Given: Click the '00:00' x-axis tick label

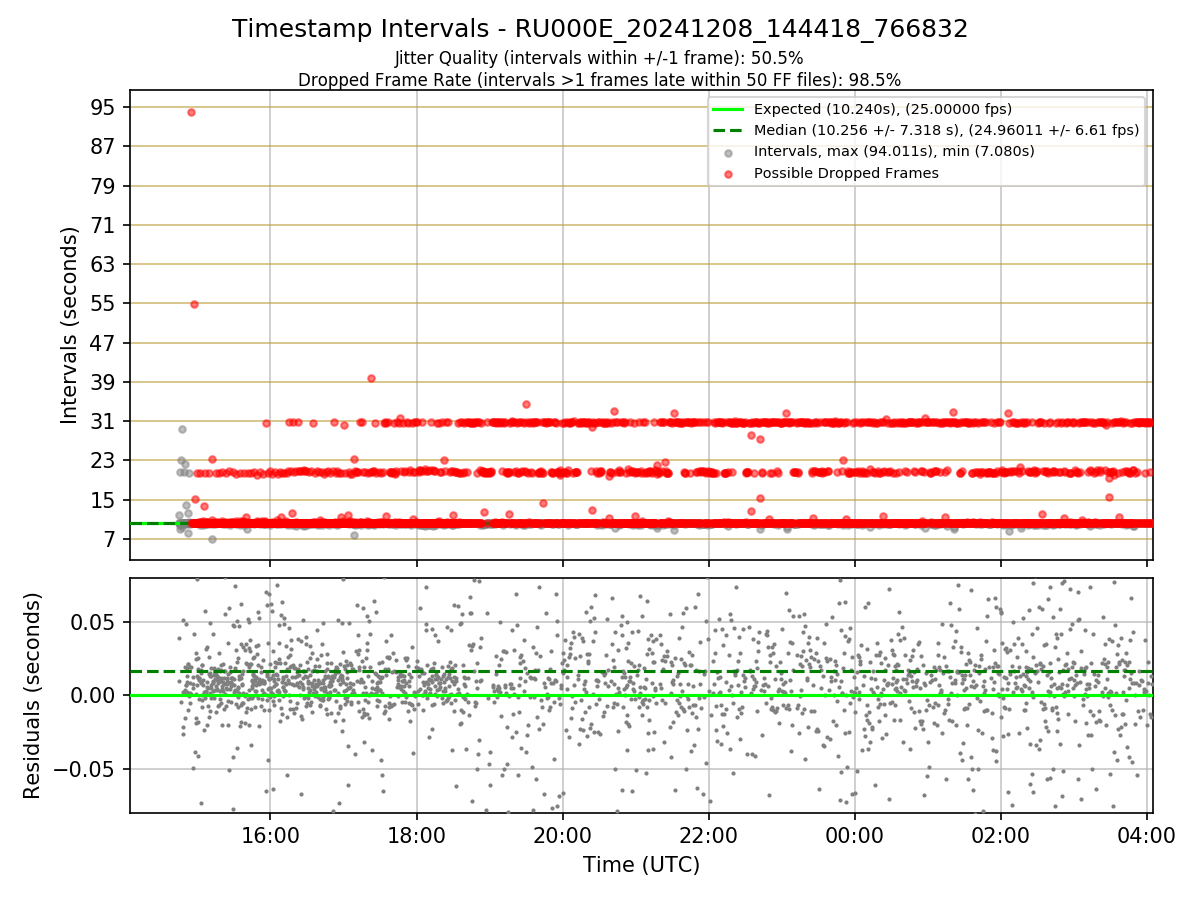Looking at the screenshot, I should click(855, 834).
